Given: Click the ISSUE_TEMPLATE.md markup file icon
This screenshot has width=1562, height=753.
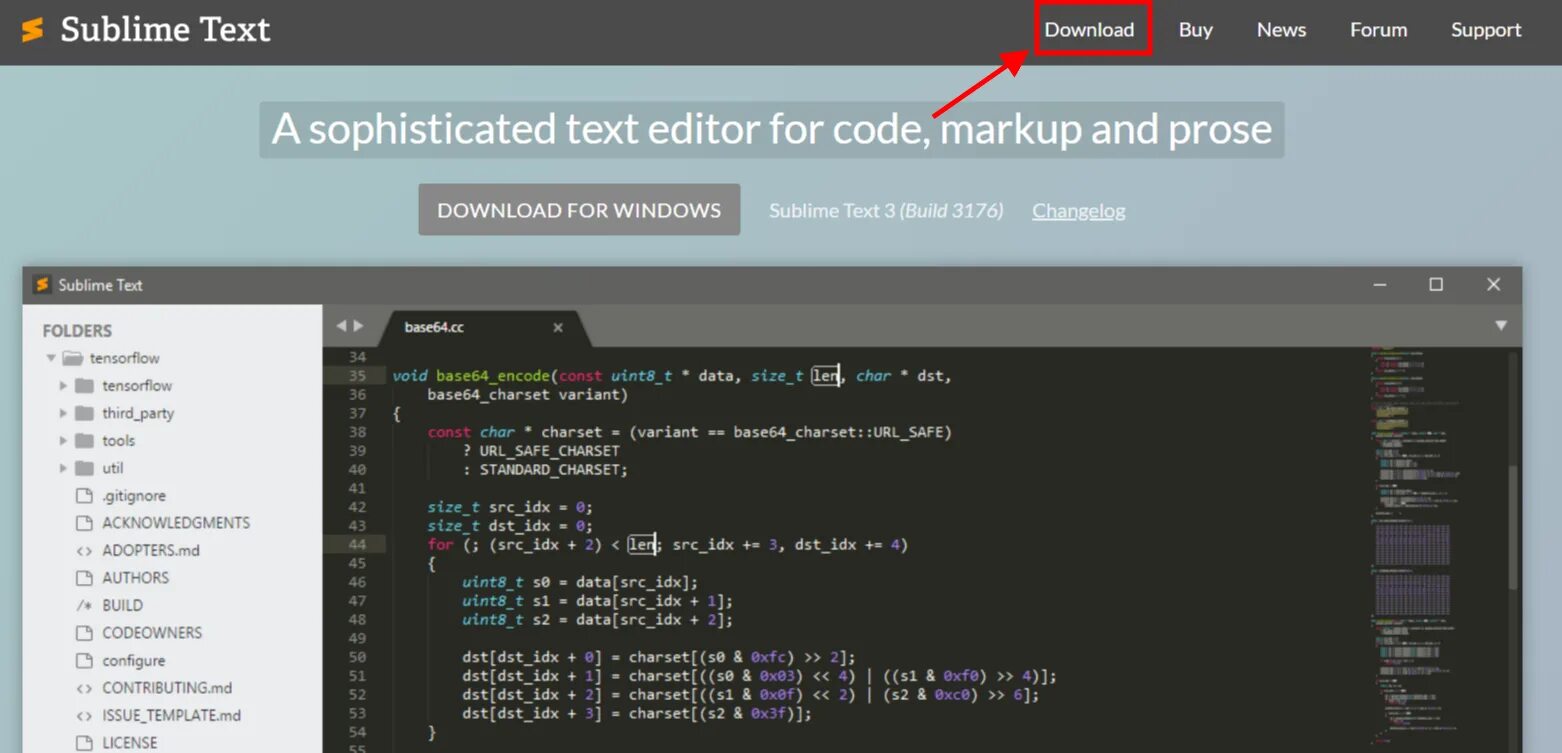Looking at the screenshot, I should pos(84,716).
